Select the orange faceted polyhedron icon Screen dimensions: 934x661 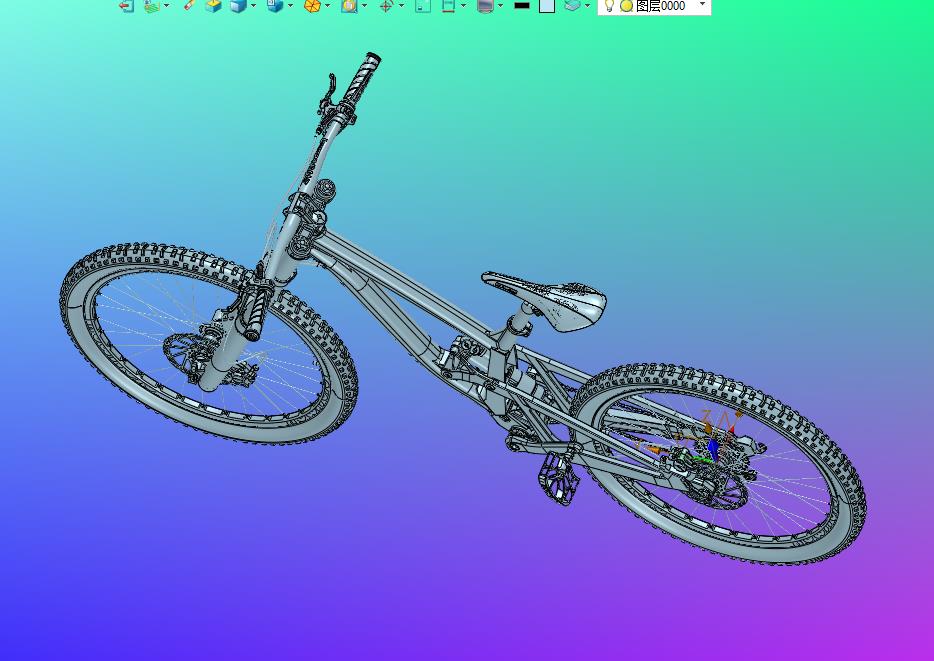point(312,6)
